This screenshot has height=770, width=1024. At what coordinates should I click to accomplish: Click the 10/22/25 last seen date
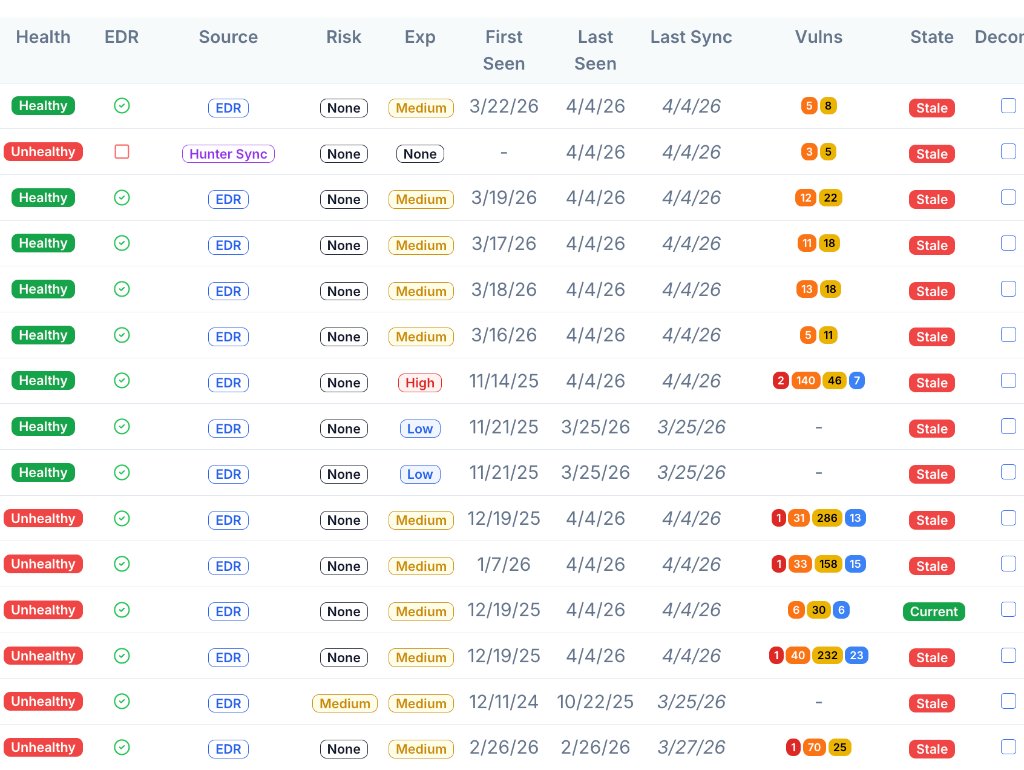click(x=595, y=701)
